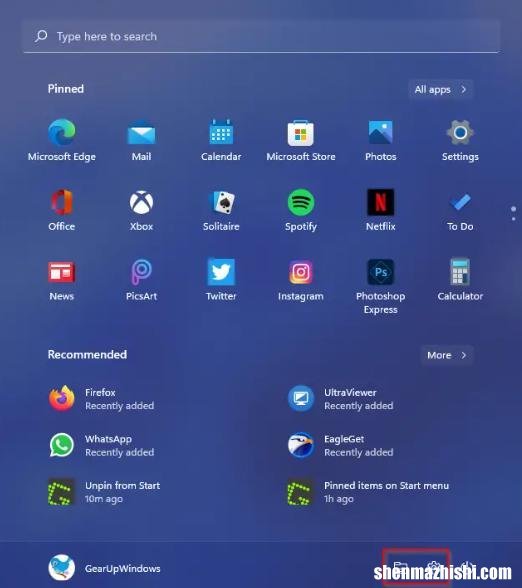Open the Twitter app
522x588 pixels.
pos(221,280)
